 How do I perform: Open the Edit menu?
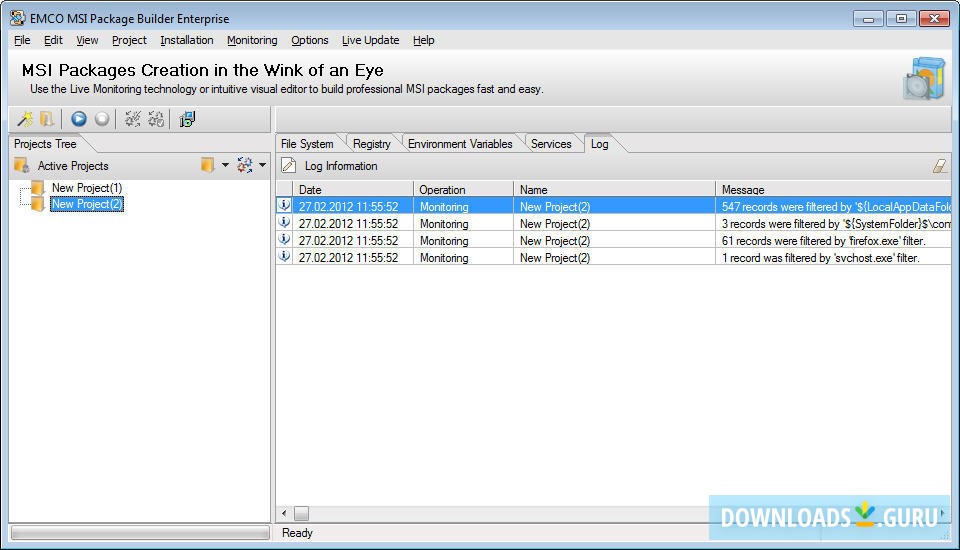[53, 40]
